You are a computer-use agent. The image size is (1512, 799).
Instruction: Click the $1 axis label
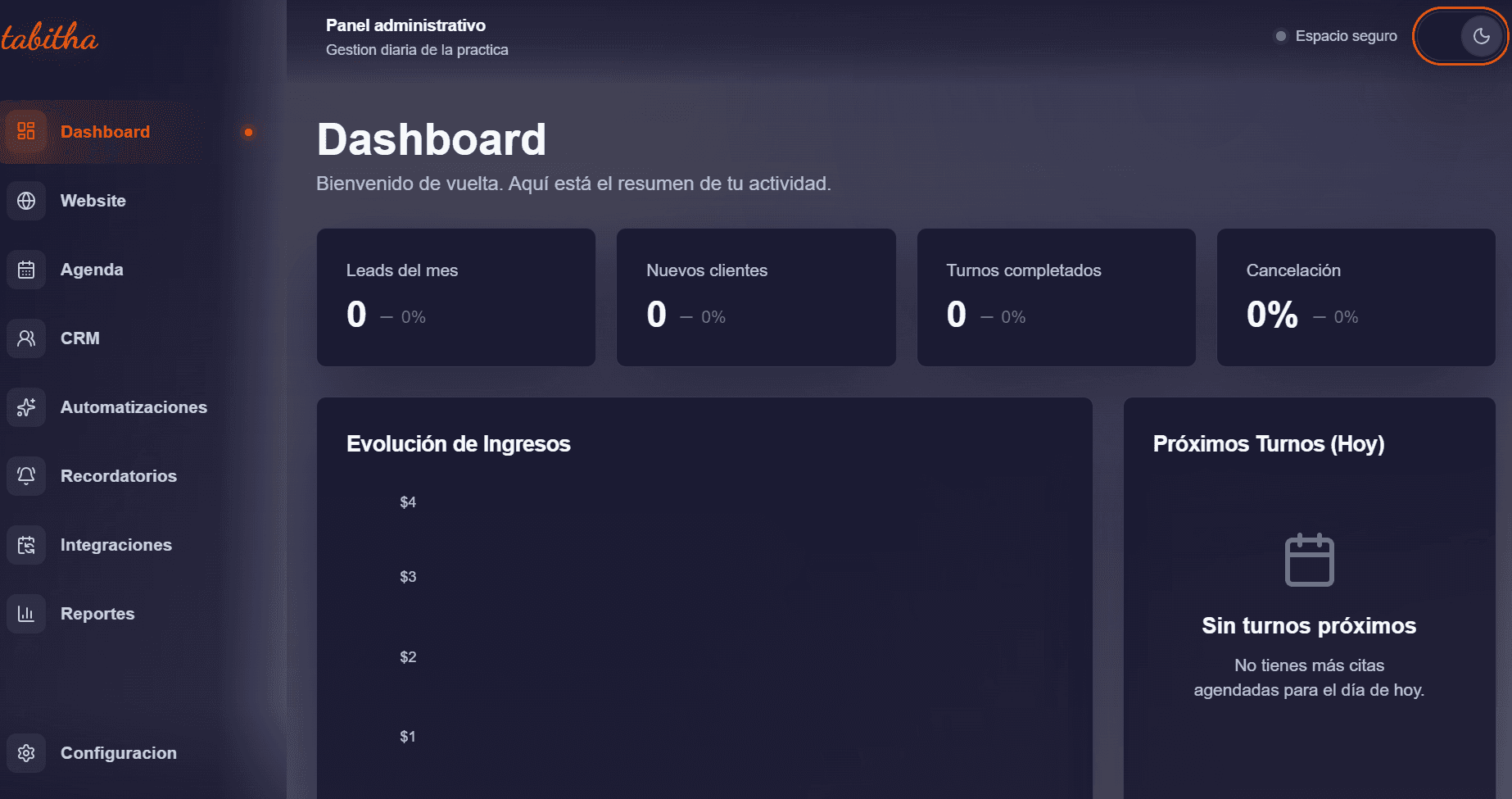[408, 737]
